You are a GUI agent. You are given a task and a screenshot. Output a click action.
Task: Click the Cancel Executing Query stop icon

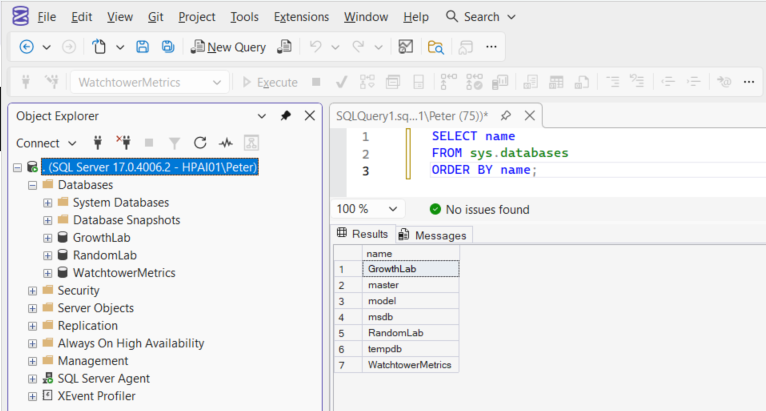tap(316, 82)
